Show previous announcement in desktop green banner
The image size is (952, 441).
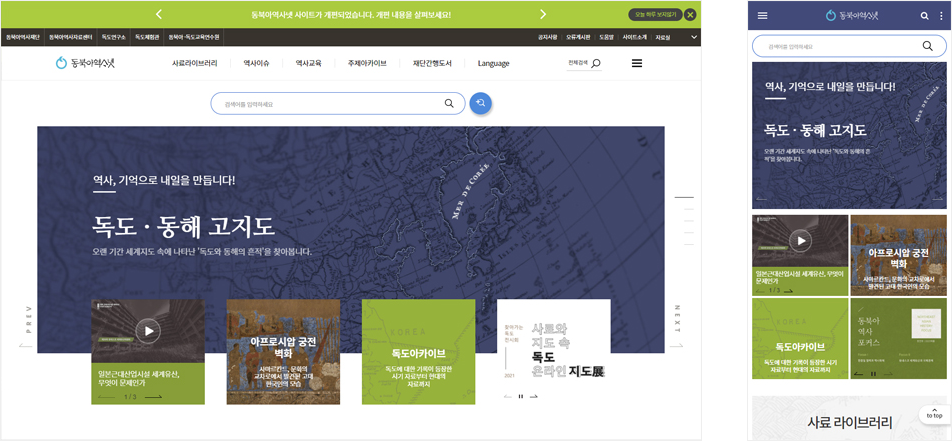(x=158, y=14)
